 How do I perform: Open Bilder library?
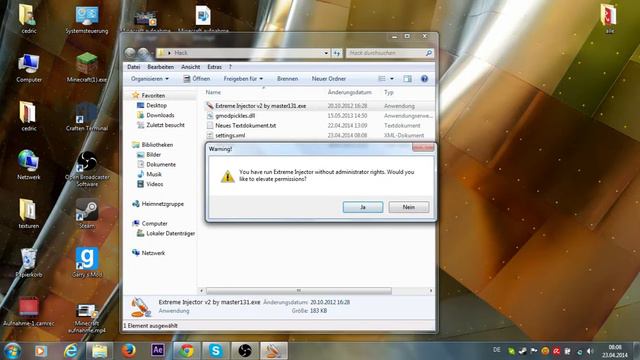click(153, 155)
